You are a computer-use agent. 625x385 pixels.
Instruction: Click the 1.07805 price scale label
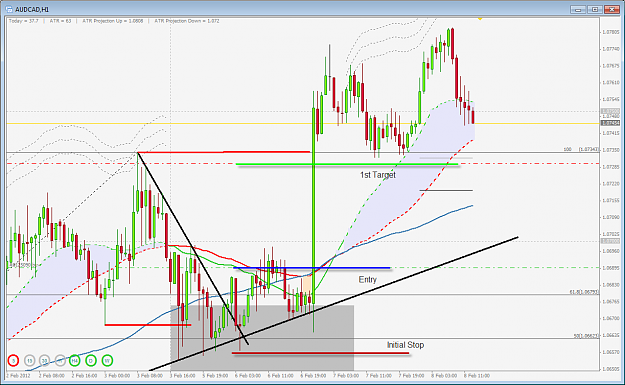point(611,32)
